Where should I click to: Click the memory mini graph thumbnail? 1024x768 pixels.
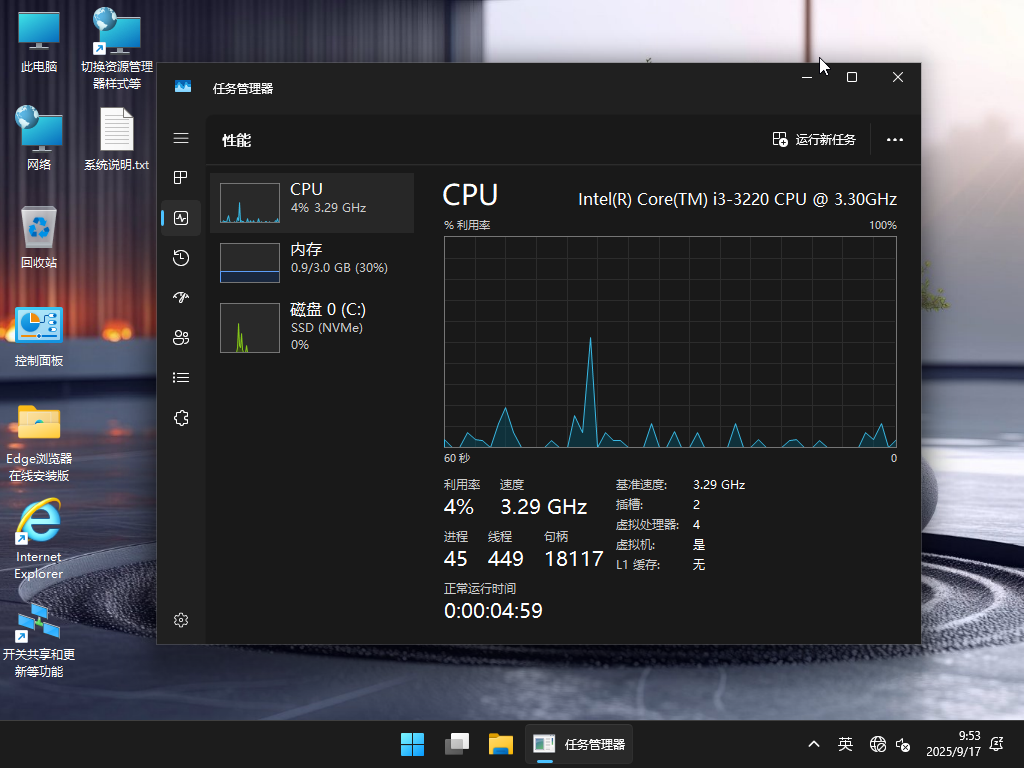pyautogui.click(x=250, y=263)
